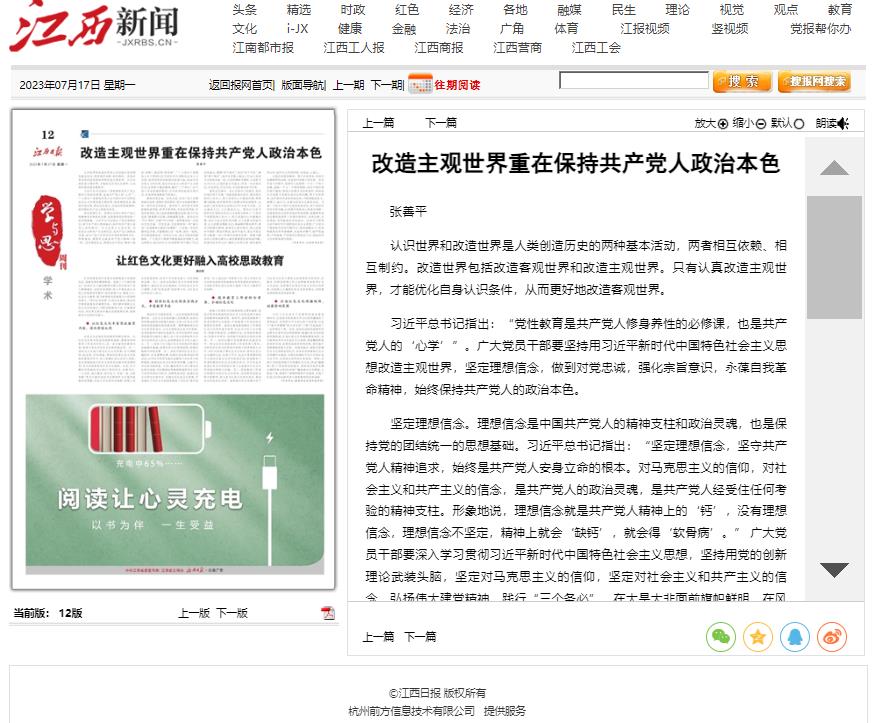The height and width of the screenshot is (723, 875).
Task: Share article to QZone star icon
Action: click(x=757, y=637)
